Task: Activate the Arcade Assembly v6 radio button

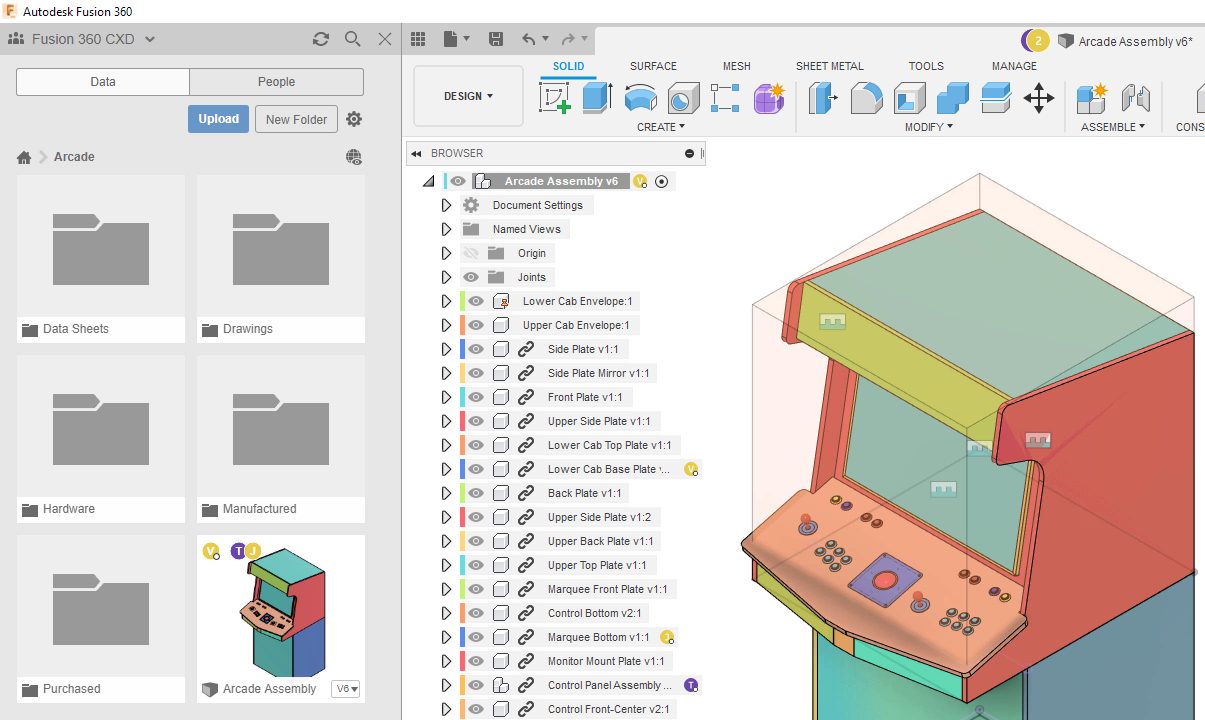Action: click(661, 181)
